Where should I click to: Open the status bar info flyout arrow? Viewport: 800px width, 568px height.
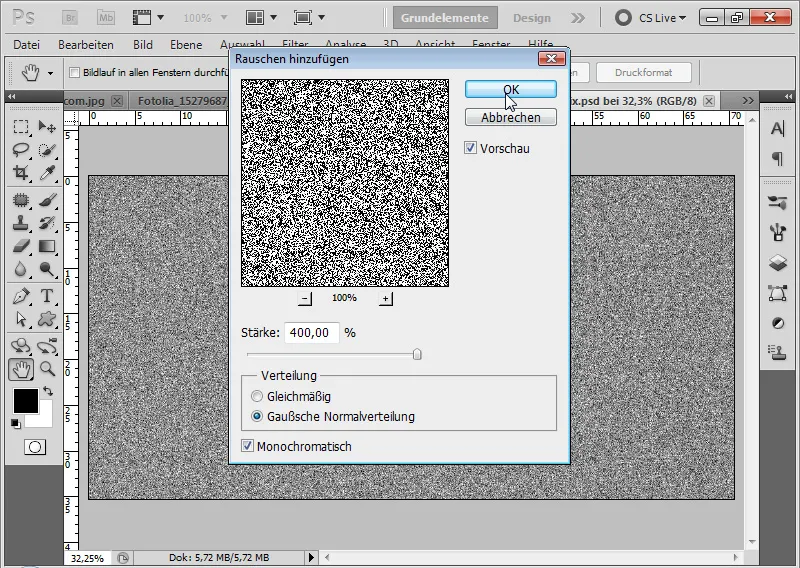pos(311,557)
